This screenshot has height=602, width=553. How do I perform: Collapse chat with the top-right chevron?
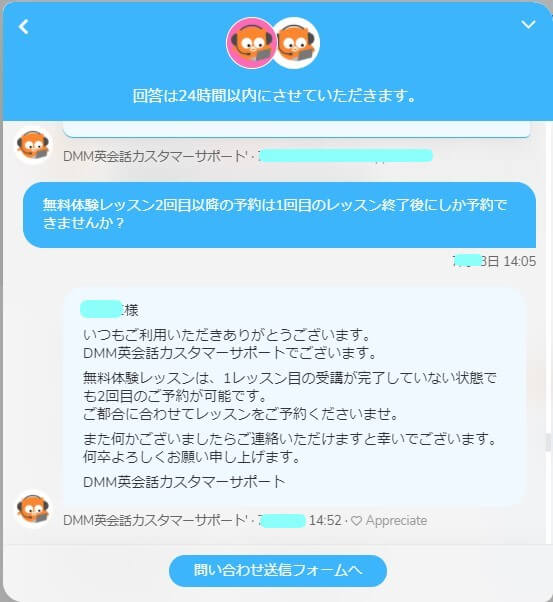click(x=528, y=25)
